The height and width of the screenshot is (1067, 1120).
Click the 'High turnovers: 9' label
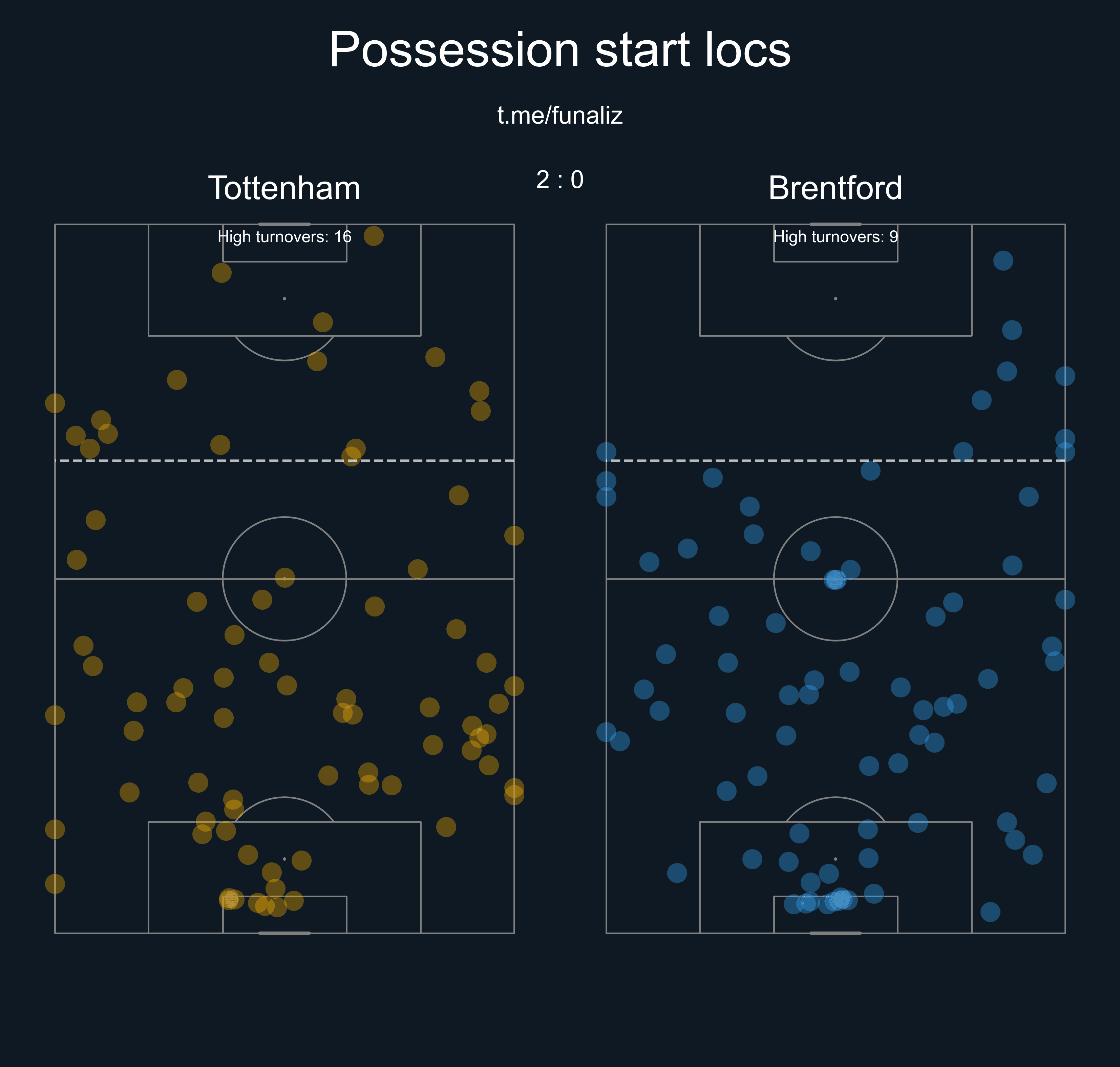(x=835, y=237)
